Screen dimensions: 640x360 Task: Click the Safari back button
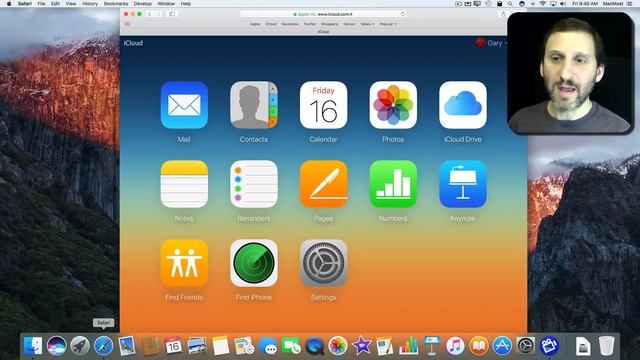pos(149,14)
